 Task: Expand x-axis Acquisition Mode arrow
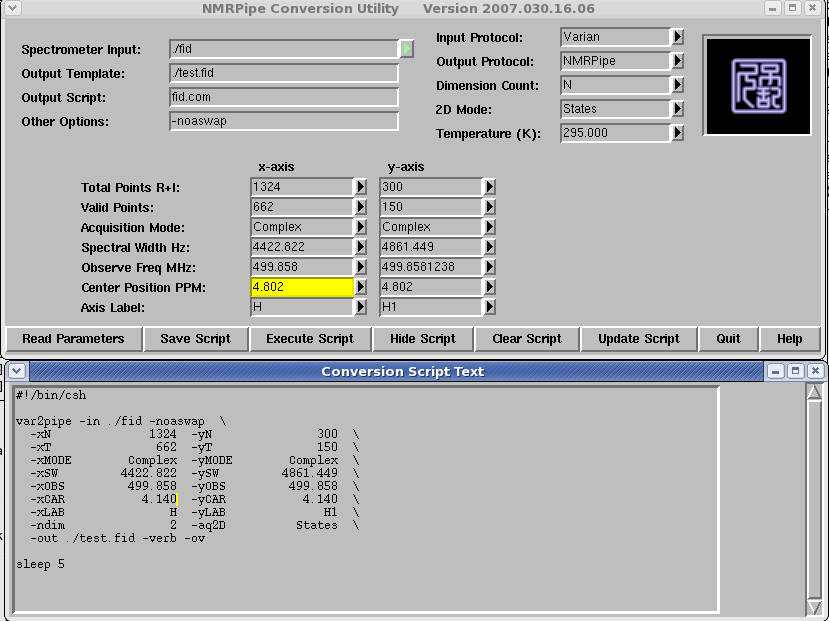coord(361,227)
